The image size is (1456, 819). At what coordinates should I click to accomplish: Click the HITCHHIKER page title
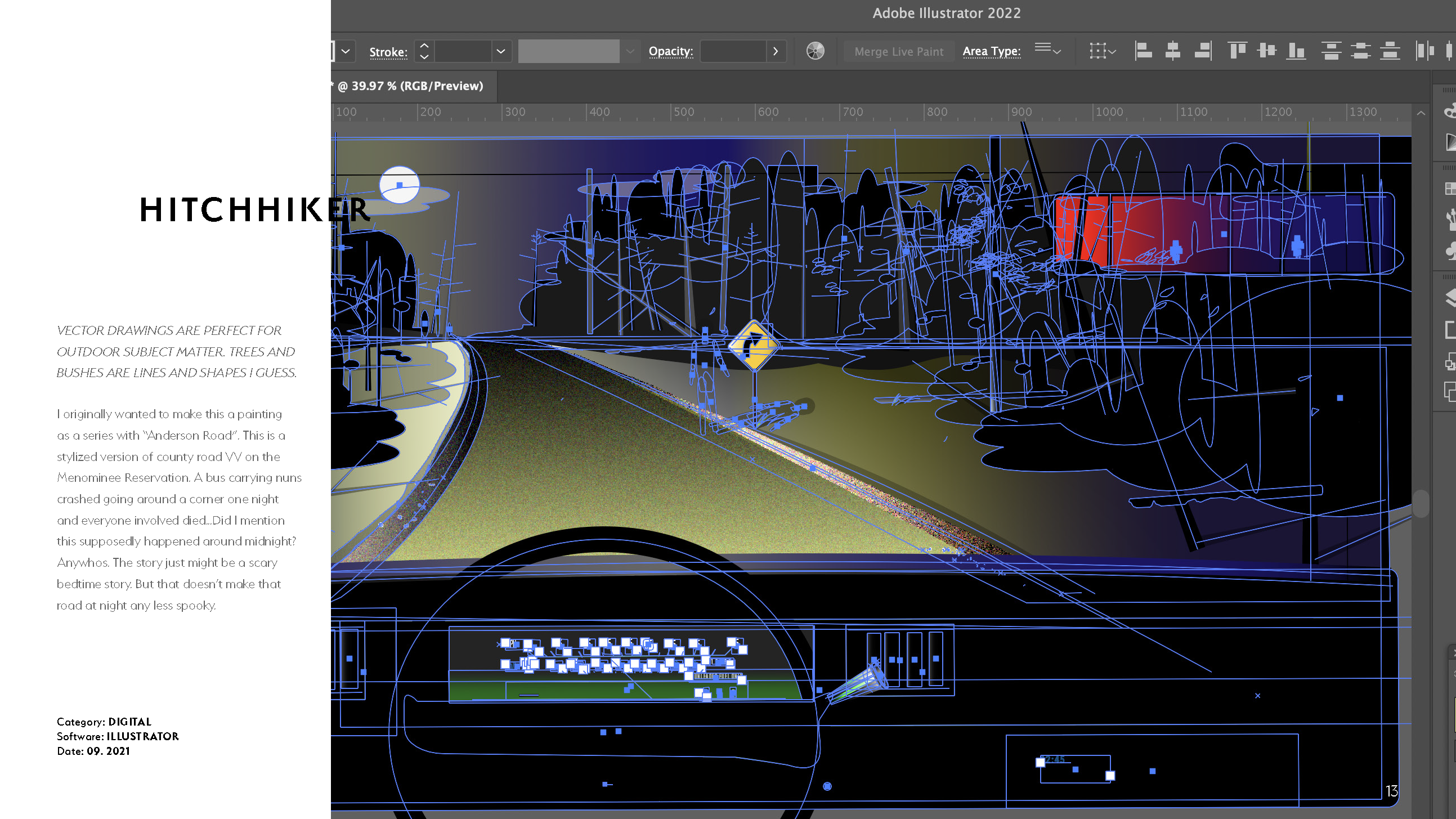point(256,210)
